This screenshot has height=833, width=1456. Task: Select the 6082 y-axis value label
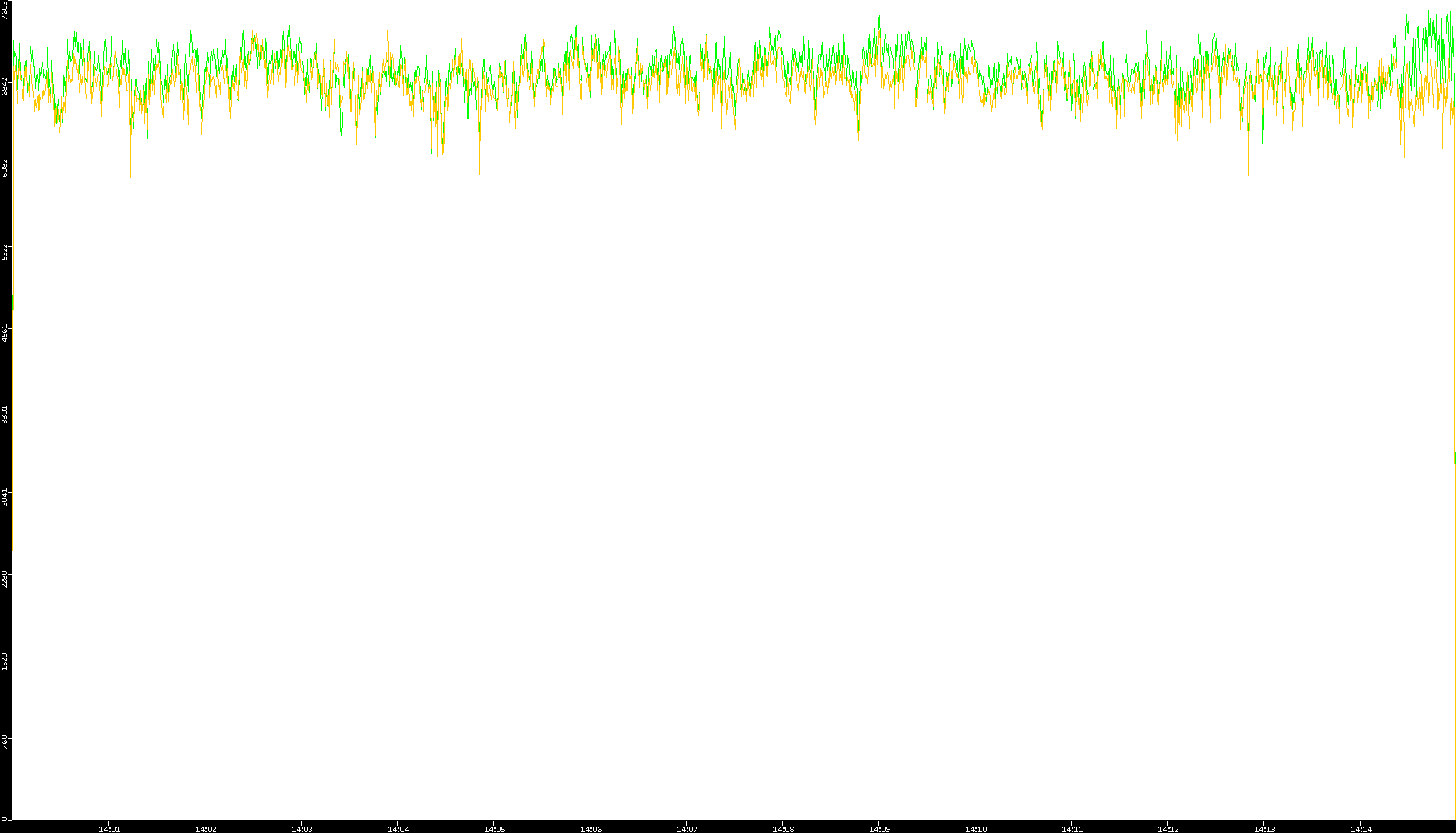point(5,168)
